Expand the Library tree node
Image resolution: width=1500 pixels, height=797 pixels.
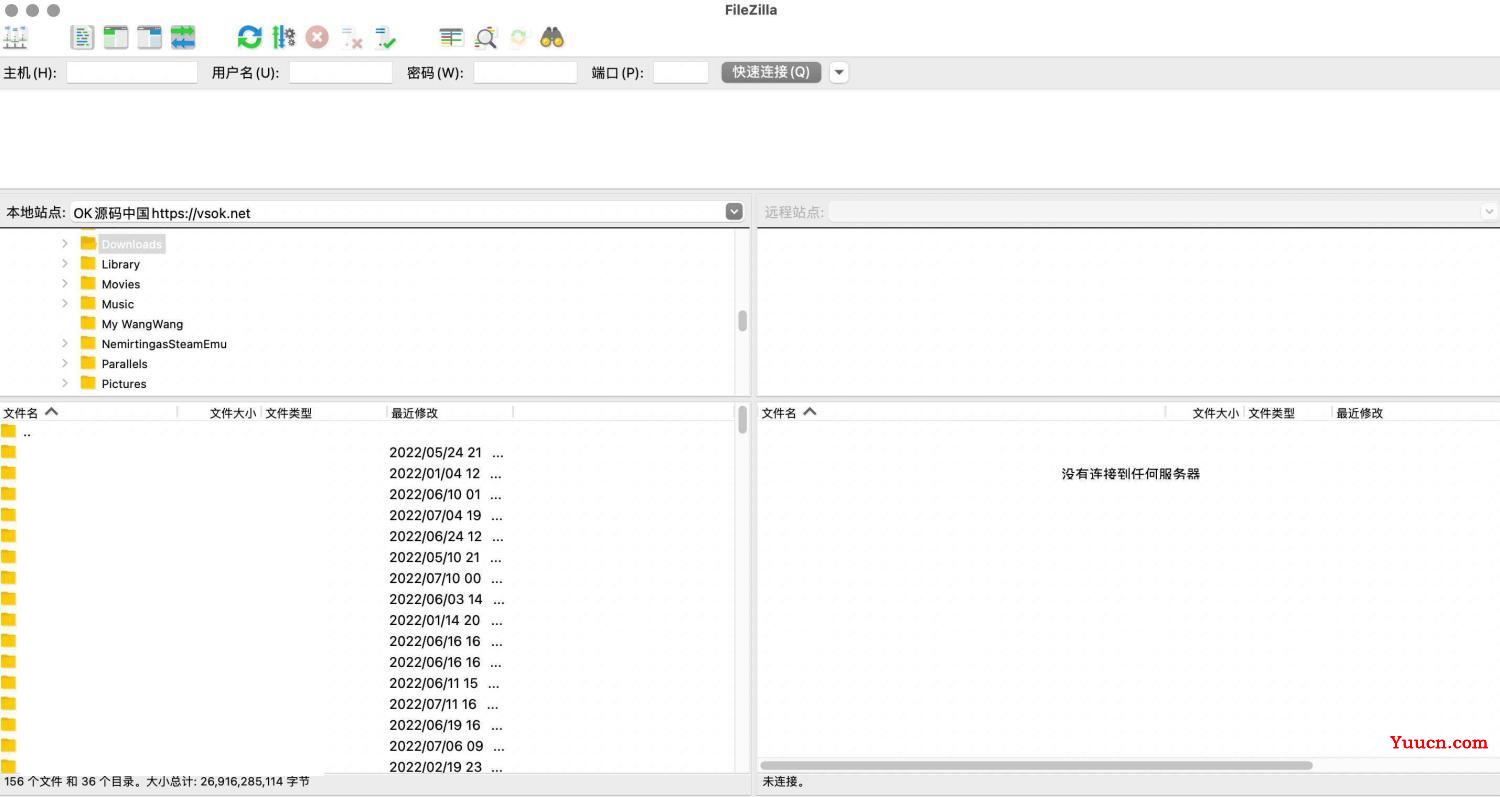click(x=65, y=263)
